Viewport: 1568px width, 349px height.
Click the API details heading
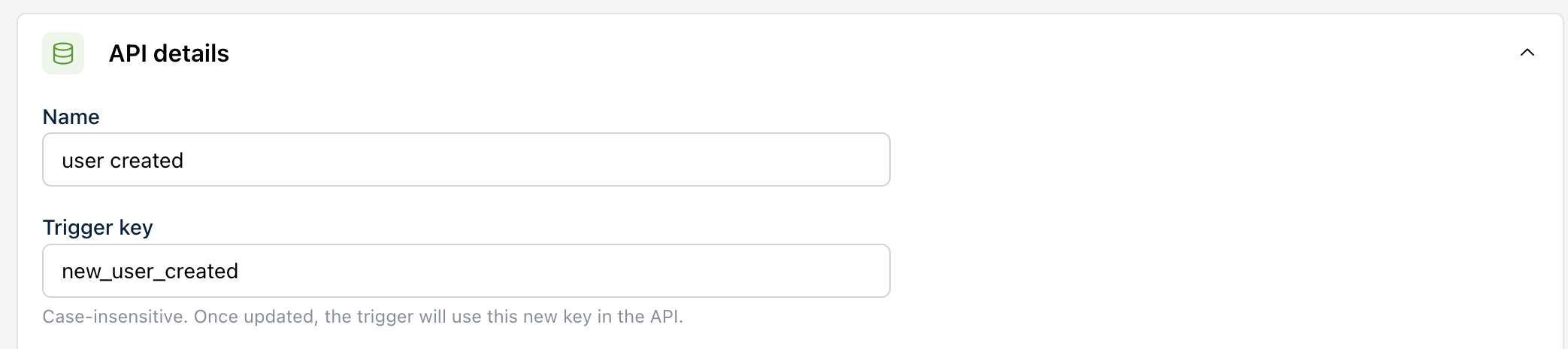[168, 53]
